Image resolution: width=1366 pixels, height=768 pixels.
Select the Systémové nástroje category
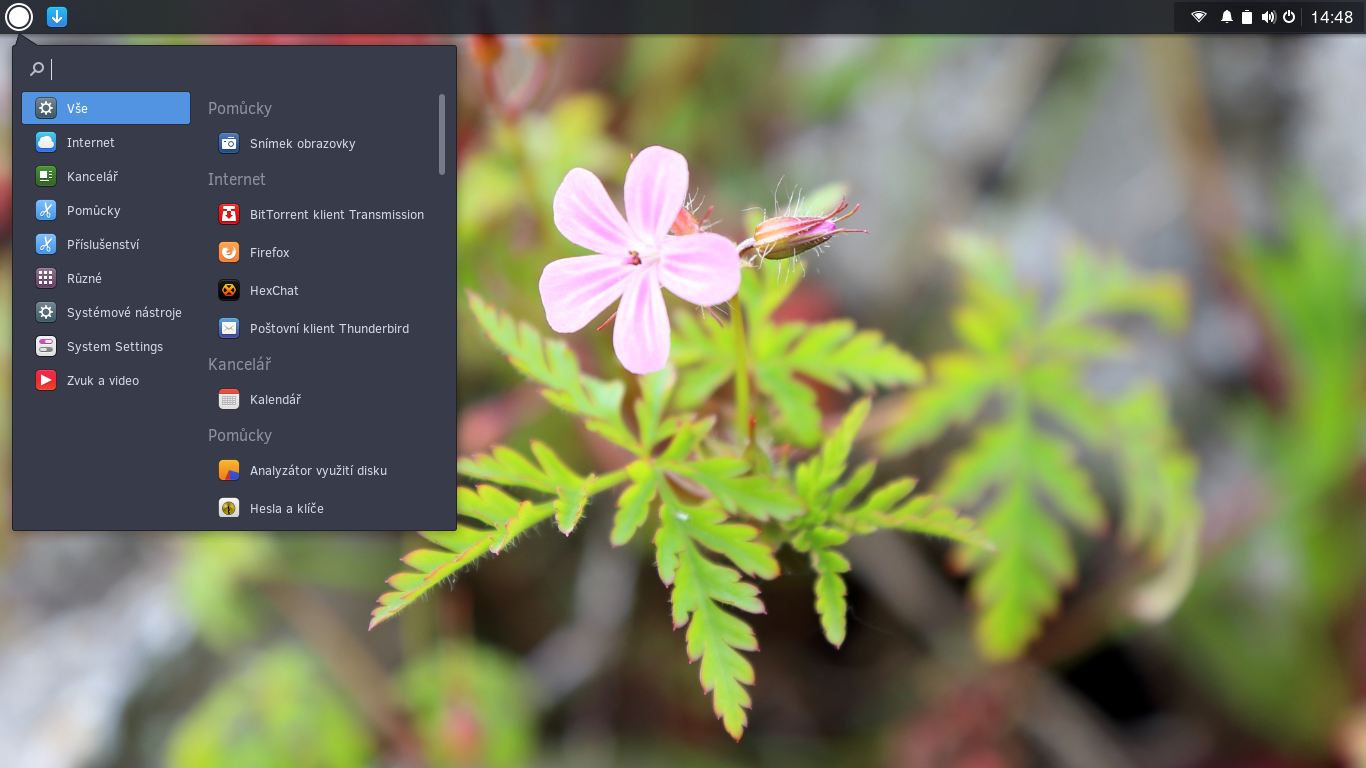[106, 312]
